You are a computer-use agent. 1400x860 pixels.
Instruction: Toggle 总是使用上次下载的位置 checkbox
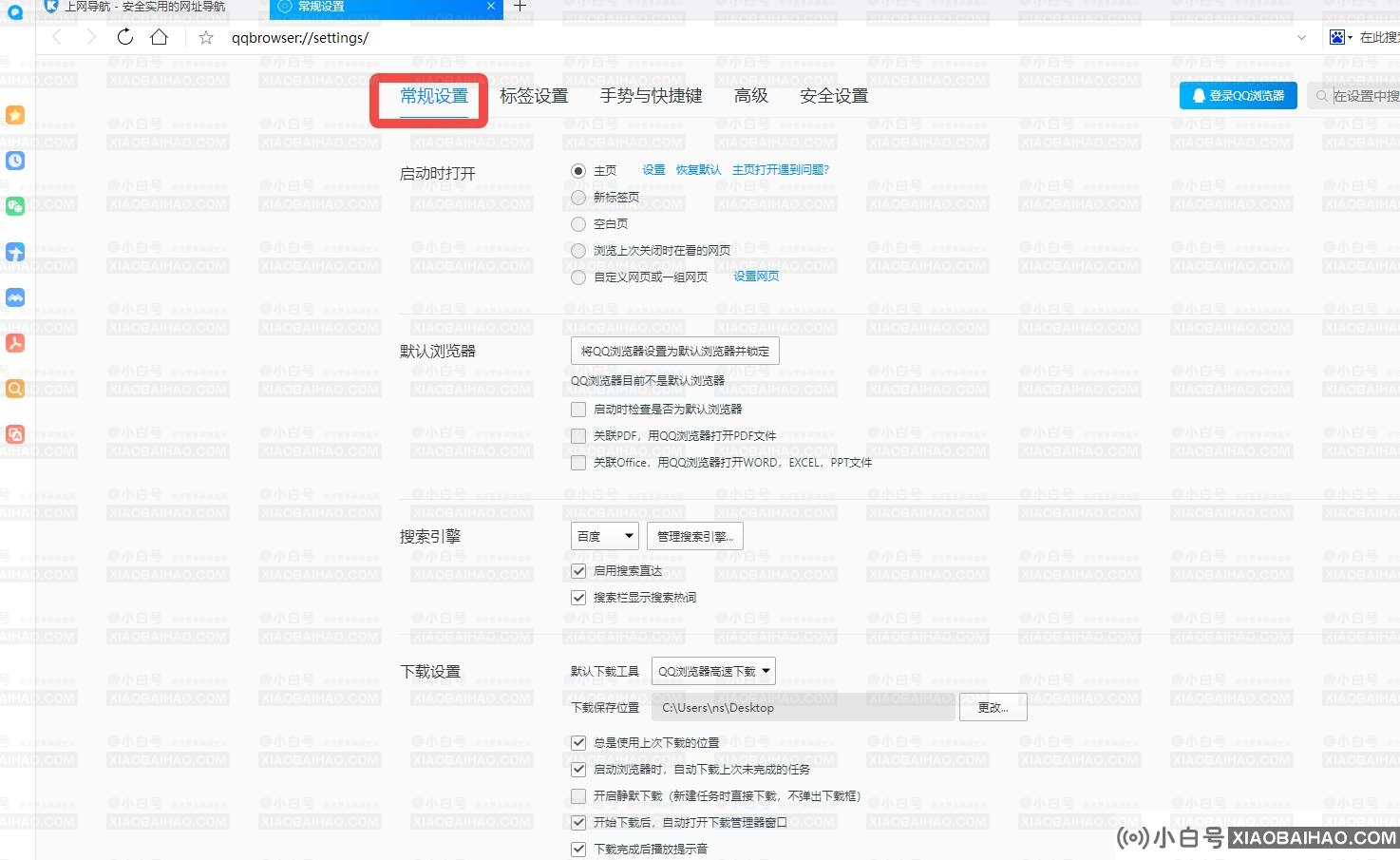pos(578,743)
